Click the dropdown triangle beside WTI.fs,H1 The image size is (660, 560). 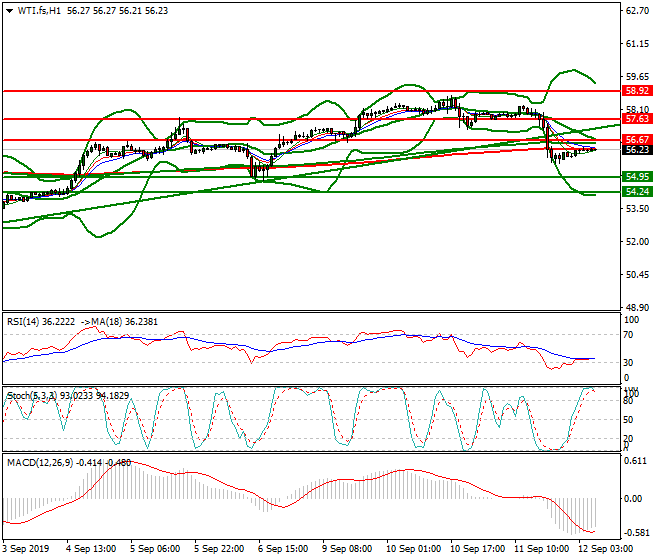[x=9, y=11]
